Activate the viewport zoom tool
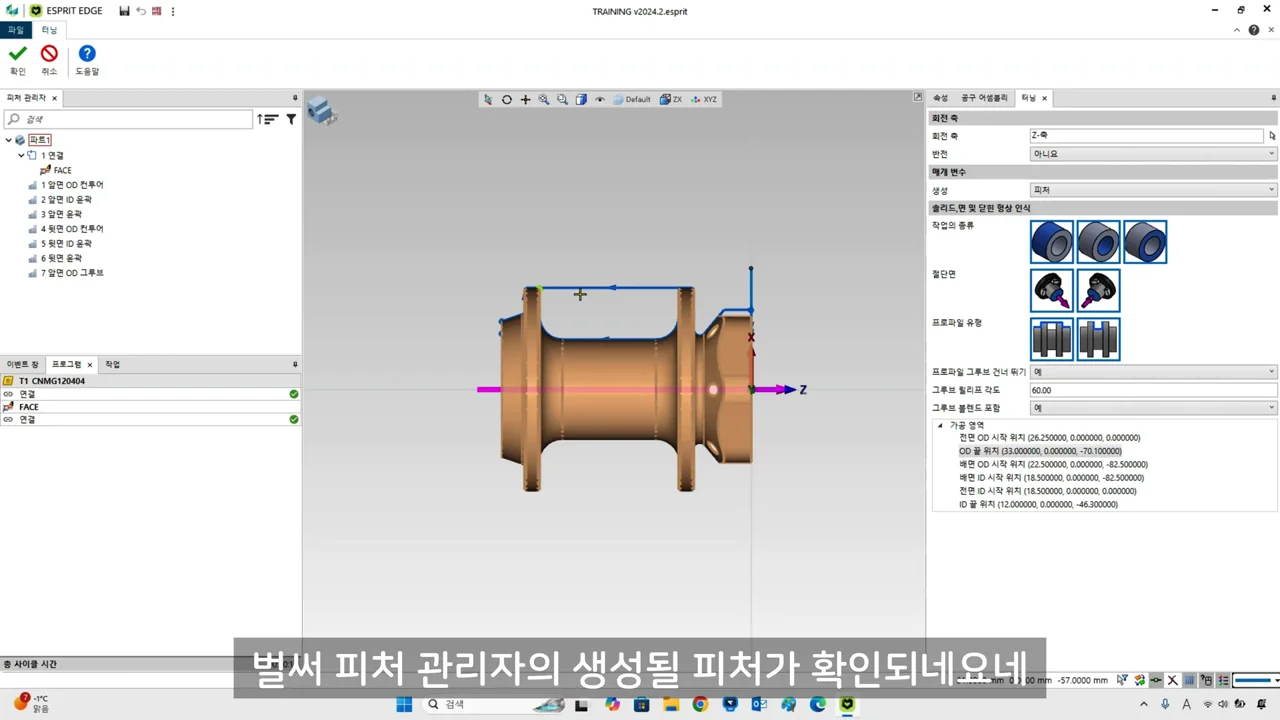 point(544,99)
